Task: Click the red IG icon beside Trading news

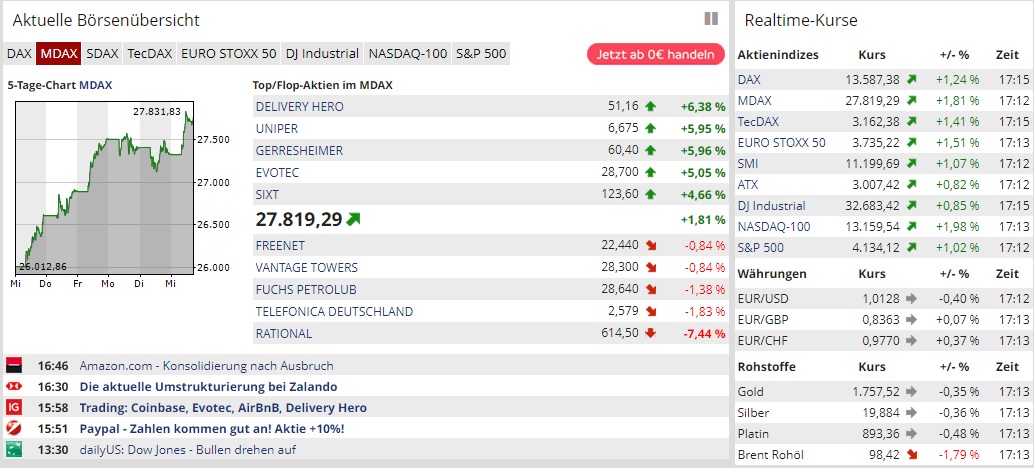Action: [14, 408]
